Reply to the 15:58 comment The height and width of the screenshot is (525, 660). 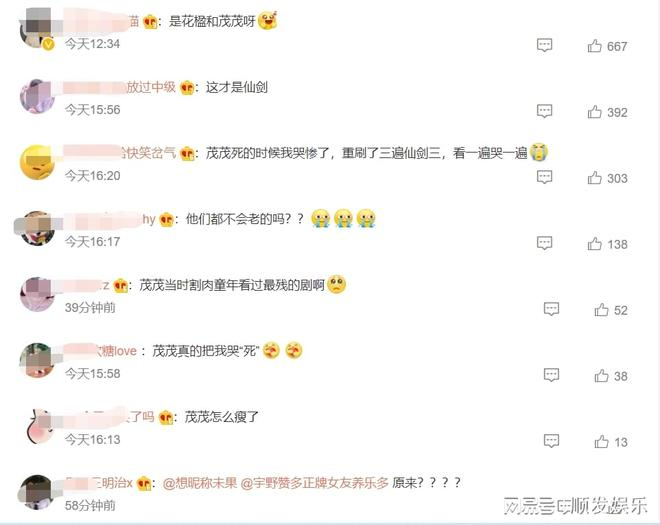pos(551,375)
